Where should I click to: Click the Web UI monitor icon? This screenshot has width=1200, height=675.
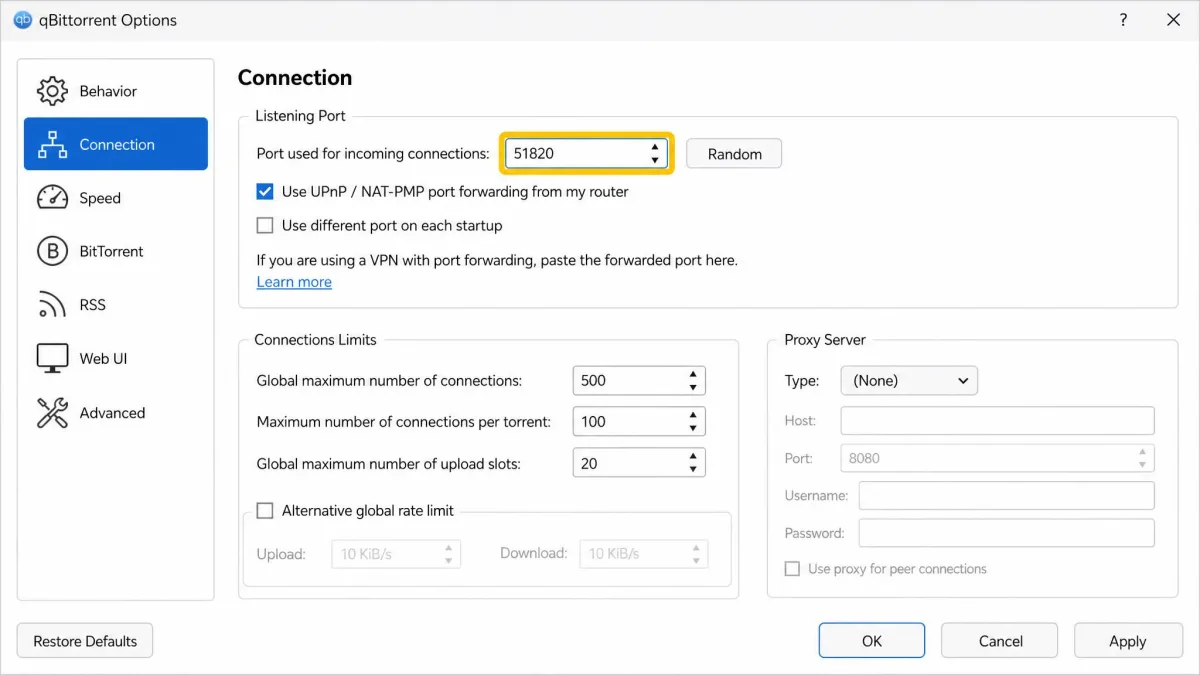pyautogui.click(x=52, y=358)
